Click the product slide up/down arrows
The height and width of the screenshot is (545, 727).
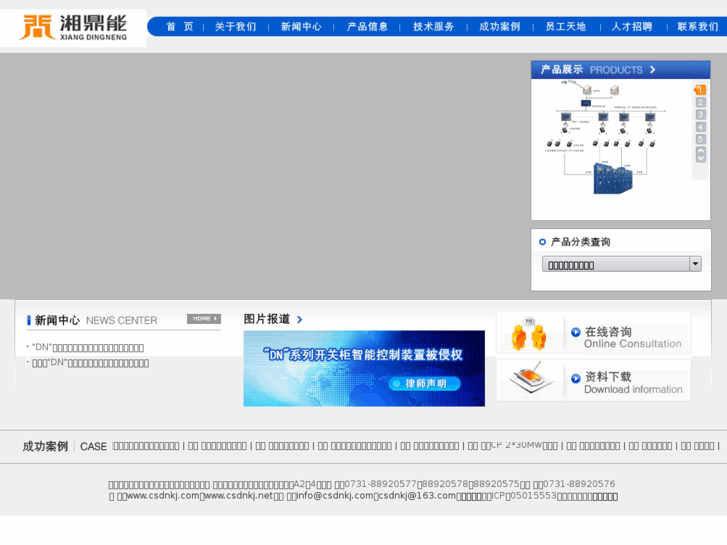[x=701, y=154]
